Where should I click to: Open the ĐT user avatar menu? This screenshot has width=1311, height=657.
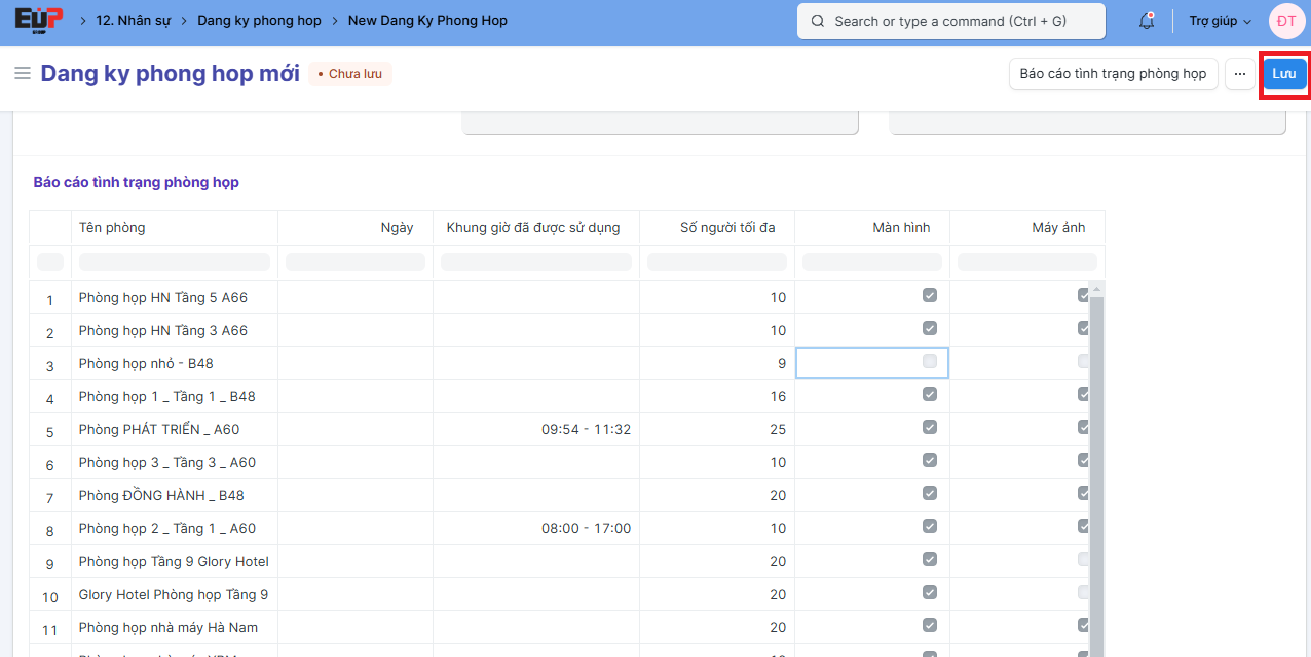pos(1286,21)
